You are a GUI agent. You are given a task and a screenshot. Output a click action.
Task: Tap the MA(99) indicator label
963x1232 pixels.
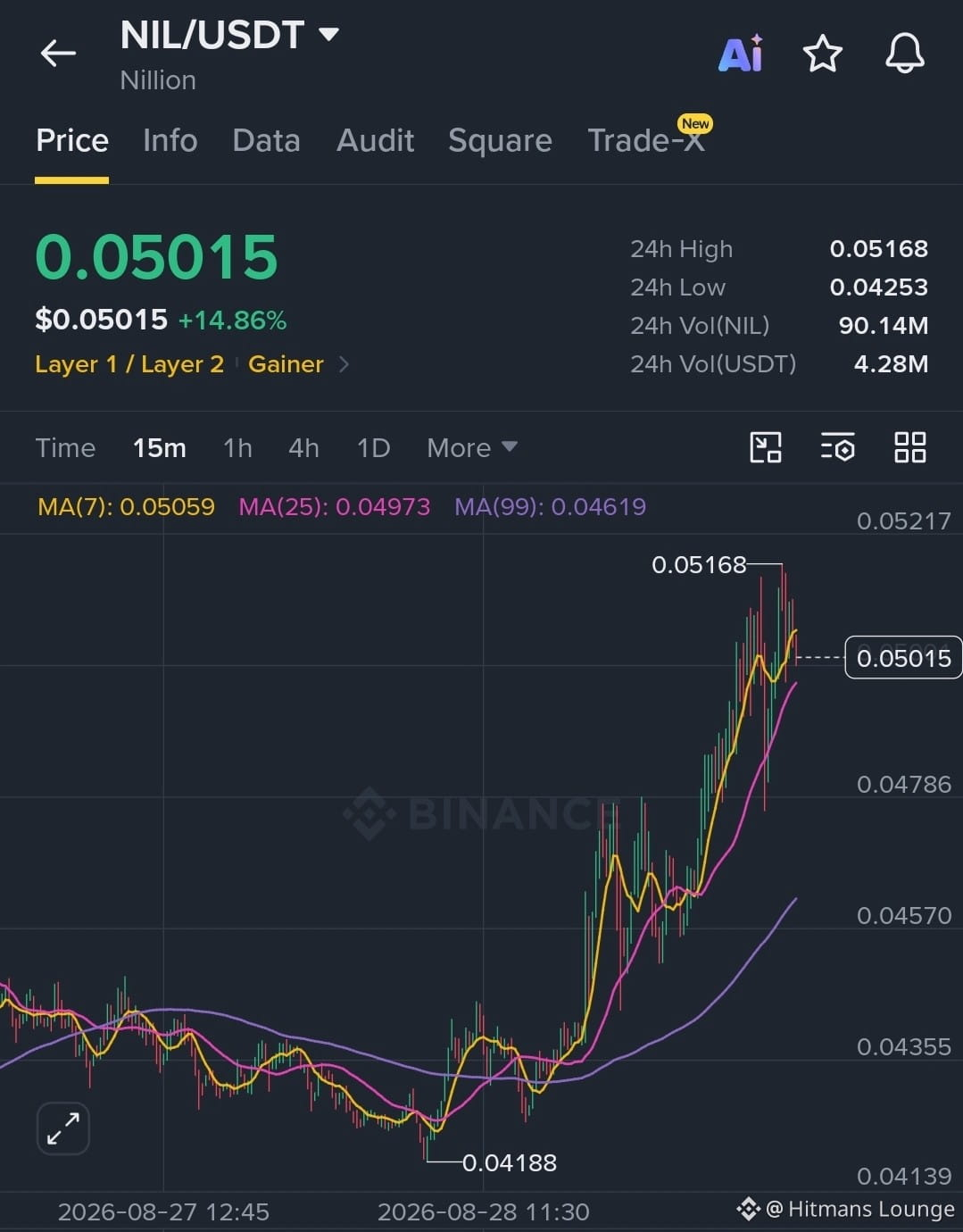(550, 507)
